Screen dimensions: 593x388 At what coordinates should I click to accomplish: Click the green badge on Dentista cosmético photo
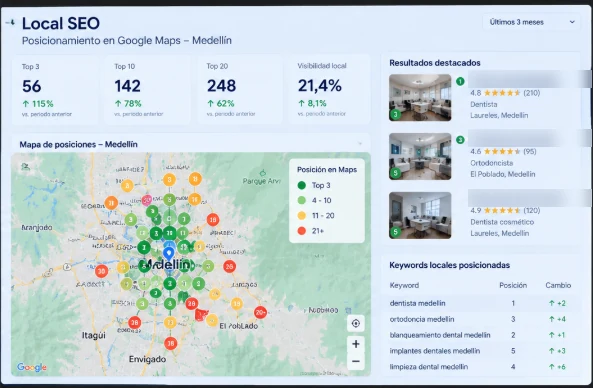[396, 231]
